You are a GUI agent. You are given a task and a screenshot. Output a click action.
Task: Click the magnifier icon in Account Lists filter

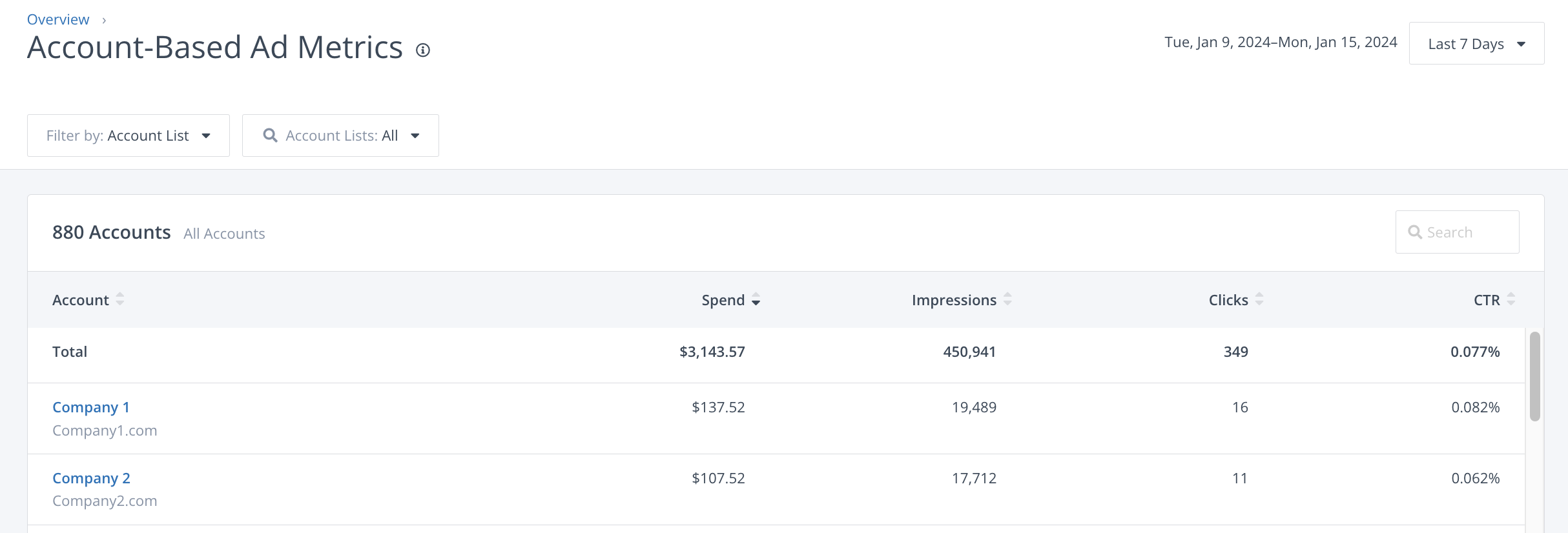click(x=270, y=136)
